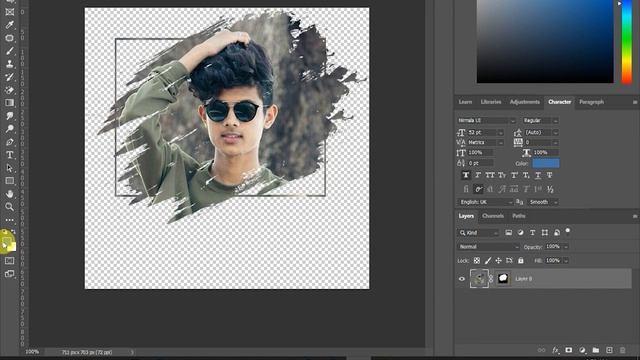The image size is (640, 360).
Task: Filter layers by adjustment layers icon
Action: [520, 233]
